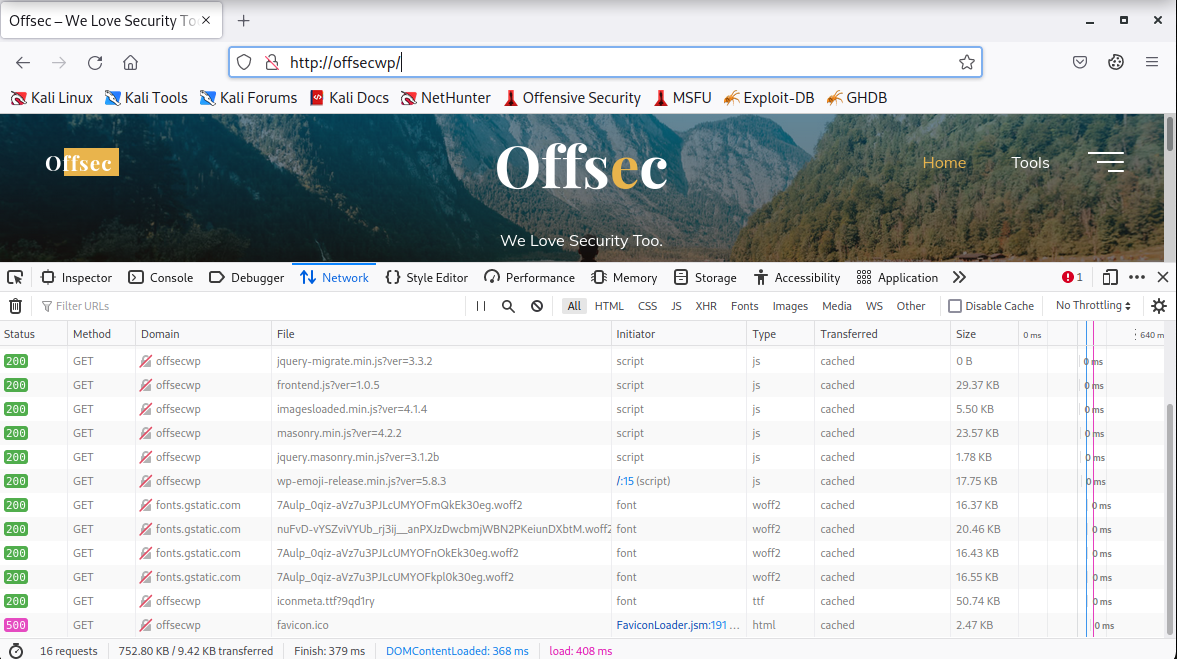Open the DevTools three-dot options menu

click(x=1137, y=277)
